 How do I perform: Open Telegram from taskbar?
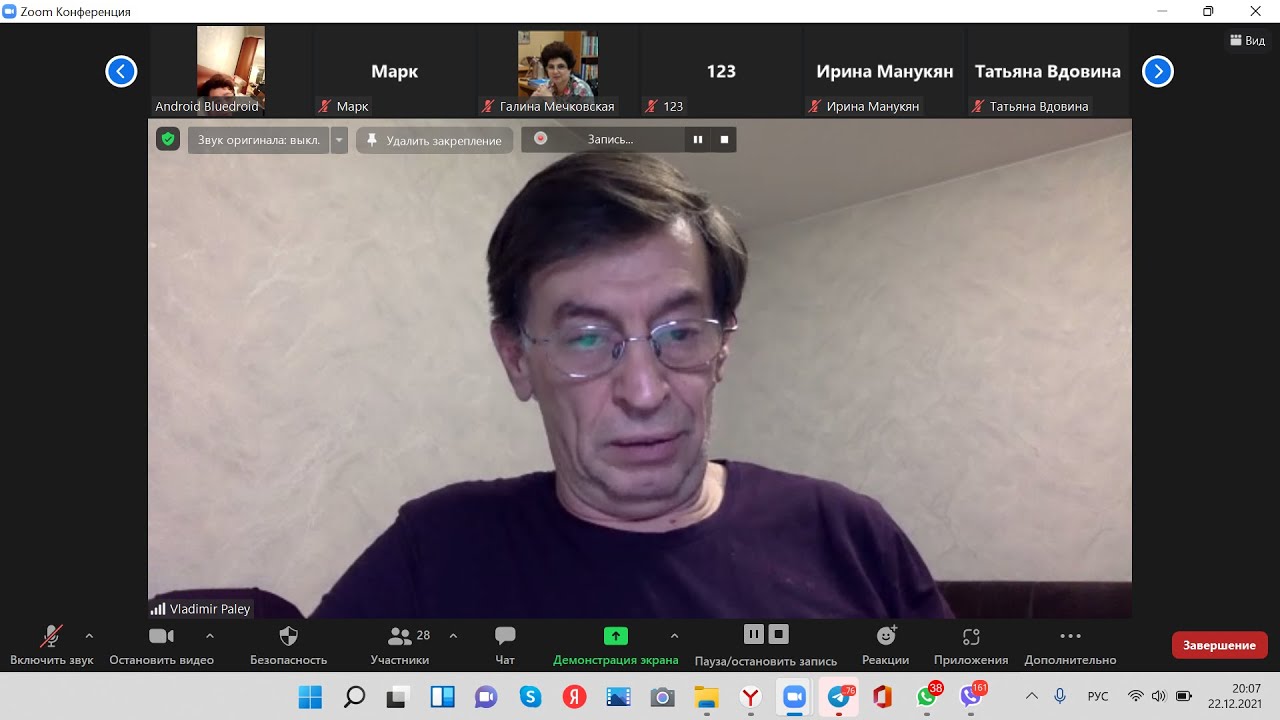coord(838,697)
